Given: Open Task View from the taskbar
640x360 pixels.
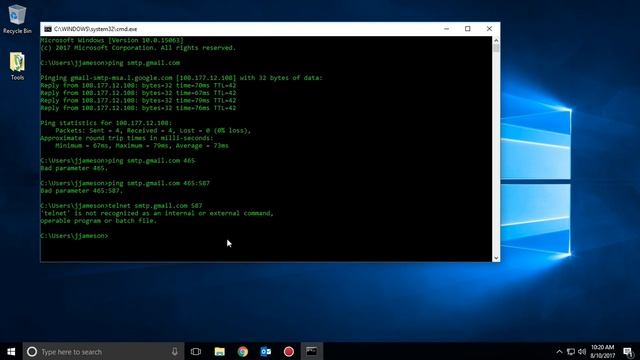Looking at the screenshot, I should click(196, 351).
